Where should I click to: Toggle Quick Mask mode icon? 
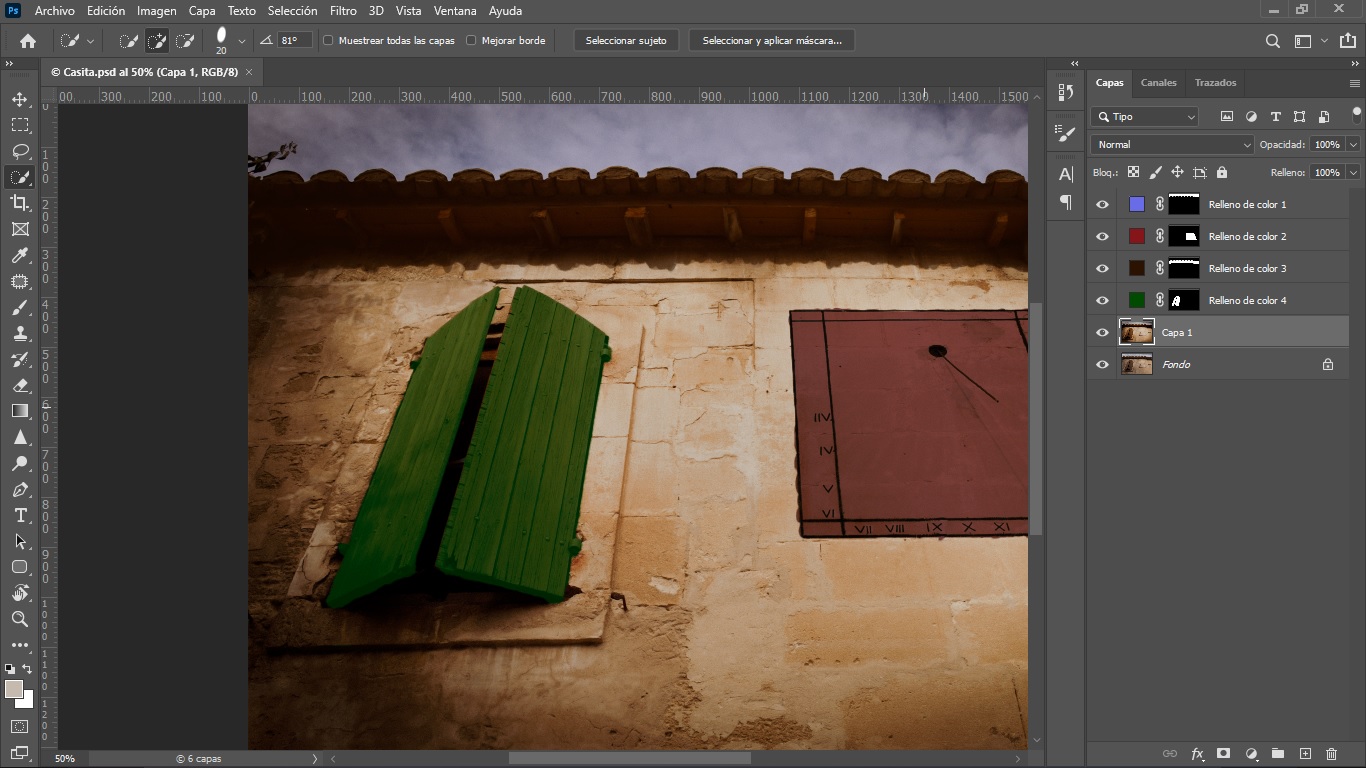[20, 726]
